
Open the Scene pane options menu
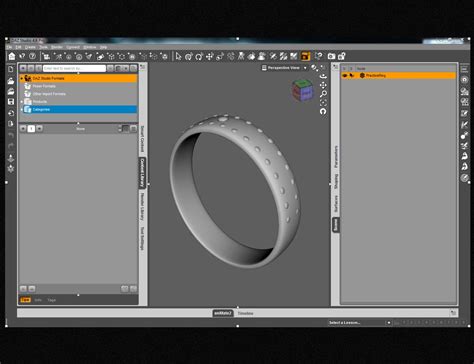[x=335, y=67]
